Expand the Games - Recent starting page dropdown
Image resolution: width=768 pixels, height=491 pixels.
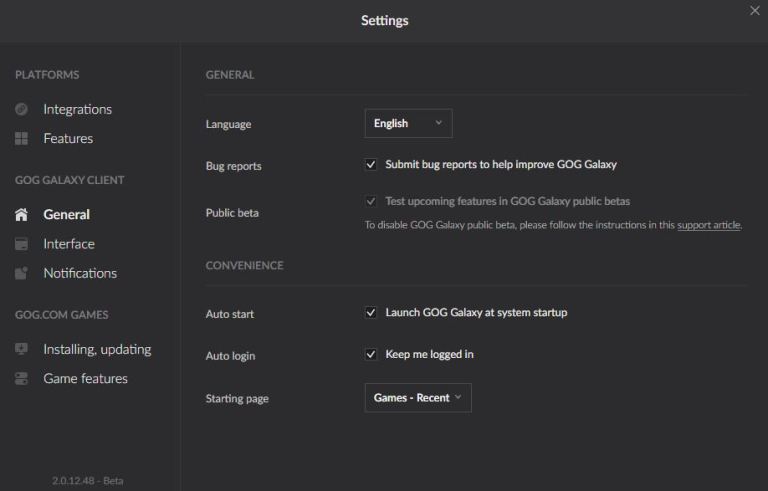click(x=418, y=397)
